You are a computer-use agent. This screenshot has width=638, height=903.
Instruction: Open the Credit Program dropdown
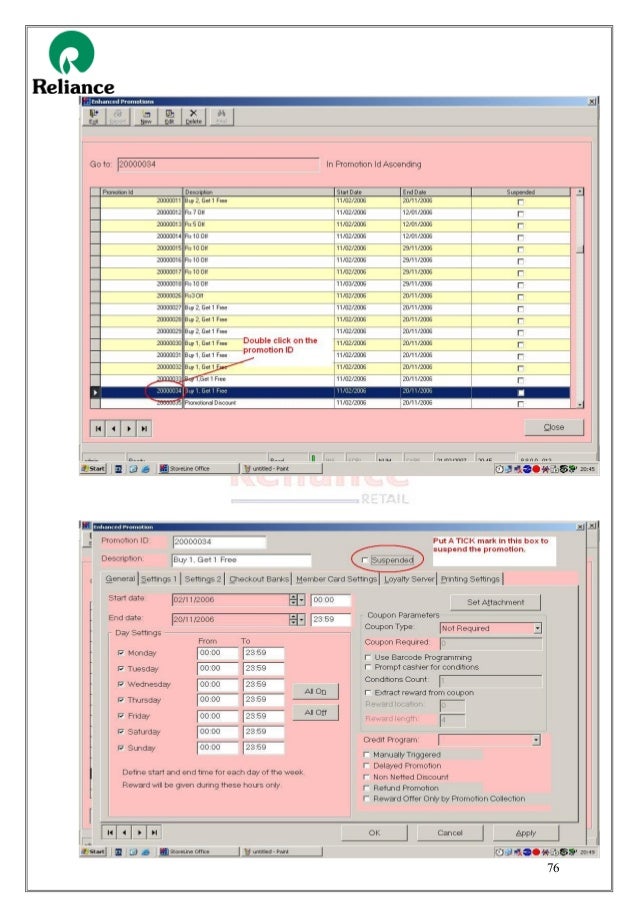point(536,740)
